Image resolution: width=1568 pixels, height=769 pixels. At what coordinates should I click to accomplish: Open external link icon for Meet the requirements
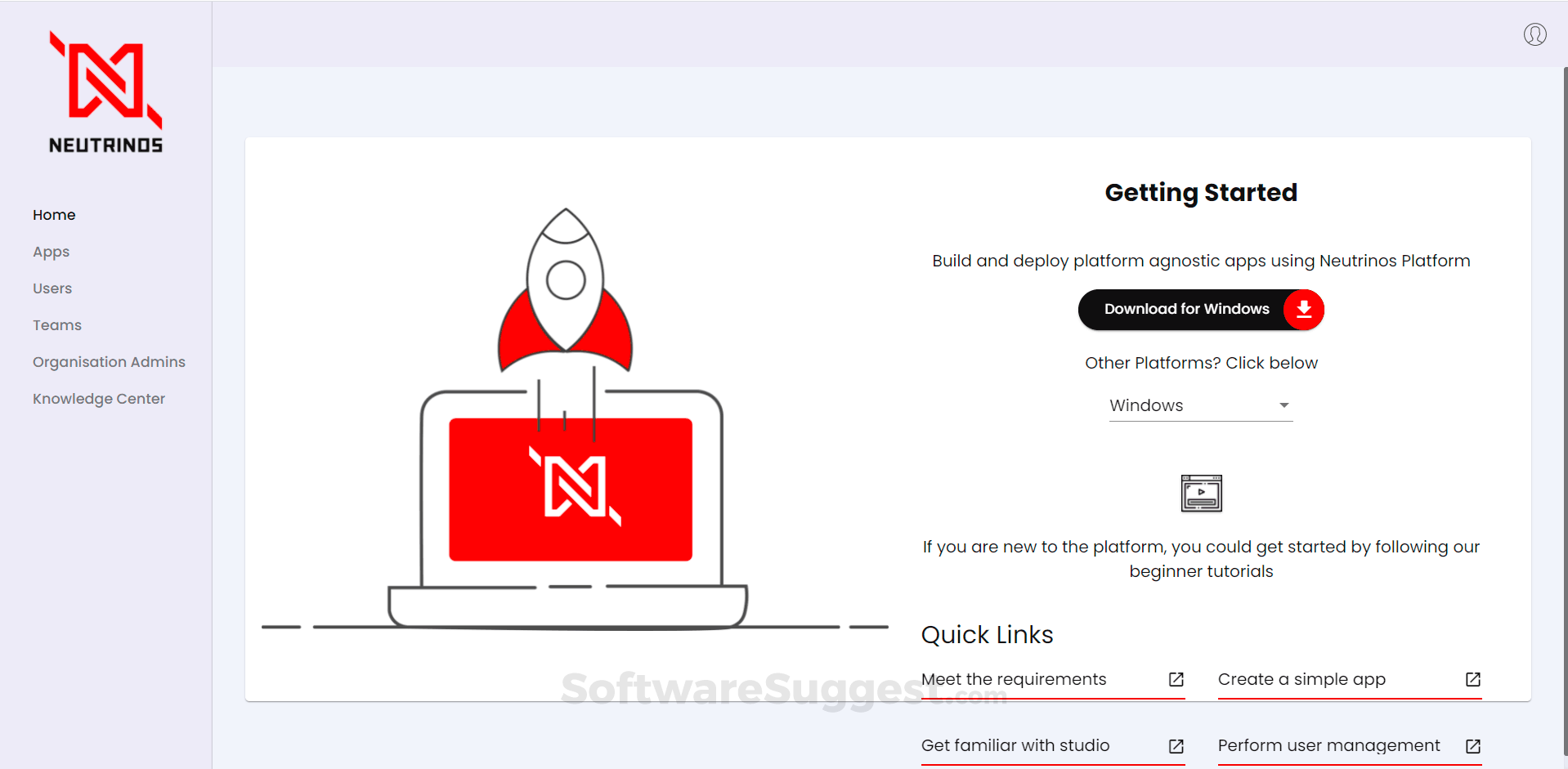1176,680
